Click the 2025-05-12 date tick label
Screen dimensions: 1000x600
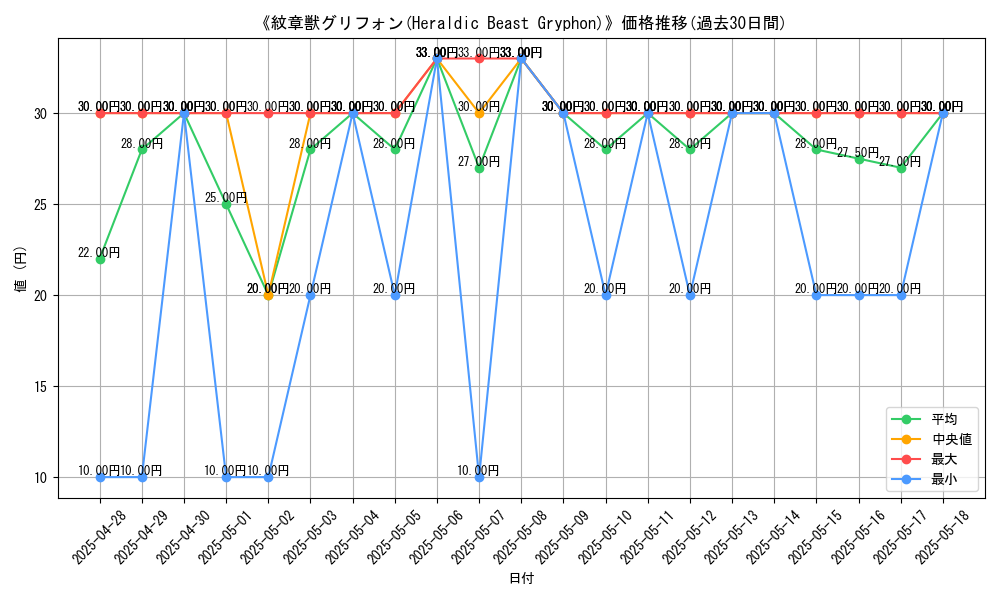pyautogui.click(x=688, y=537)
